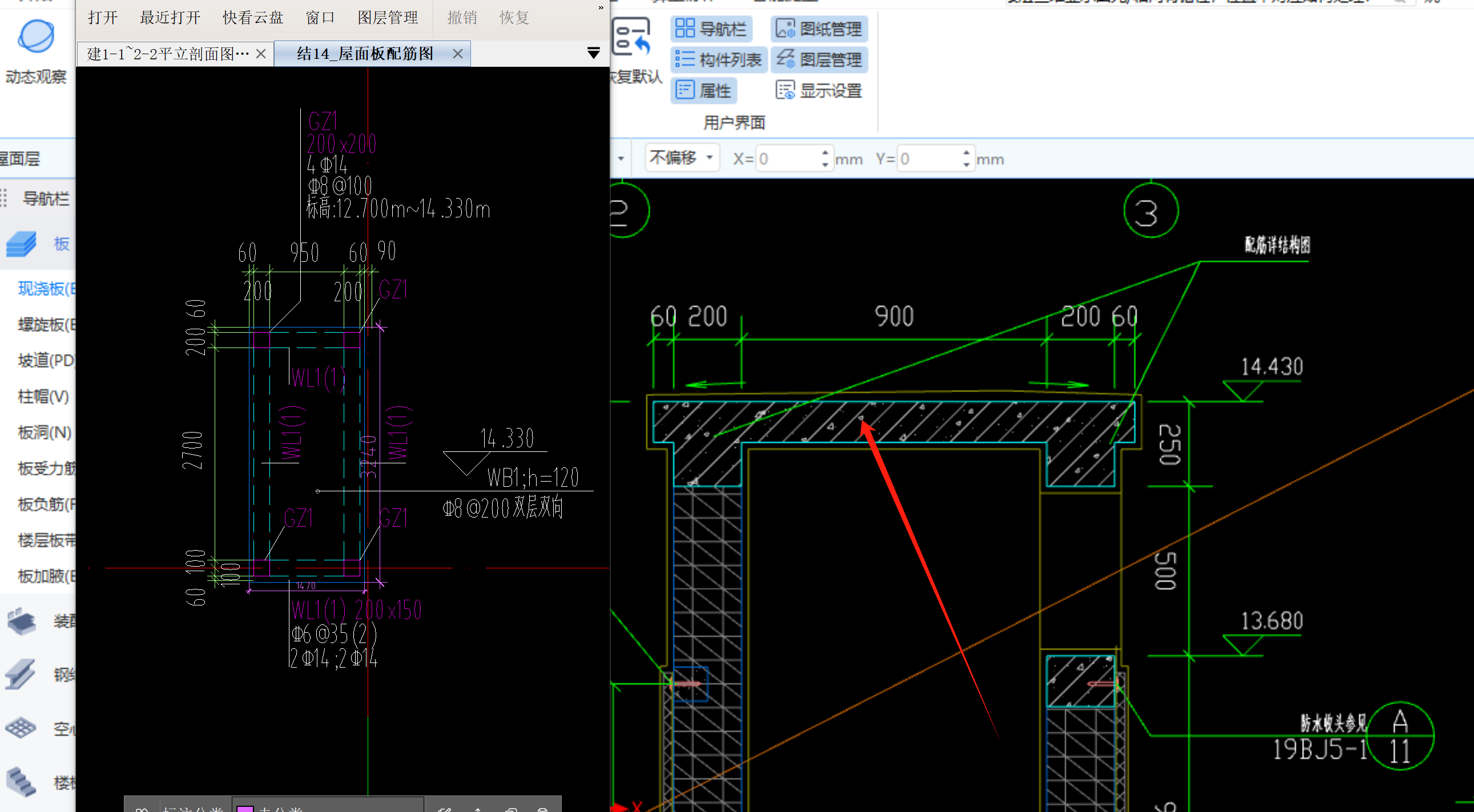Select 现浇板 in the navigation tree

(x=46, y=289)
